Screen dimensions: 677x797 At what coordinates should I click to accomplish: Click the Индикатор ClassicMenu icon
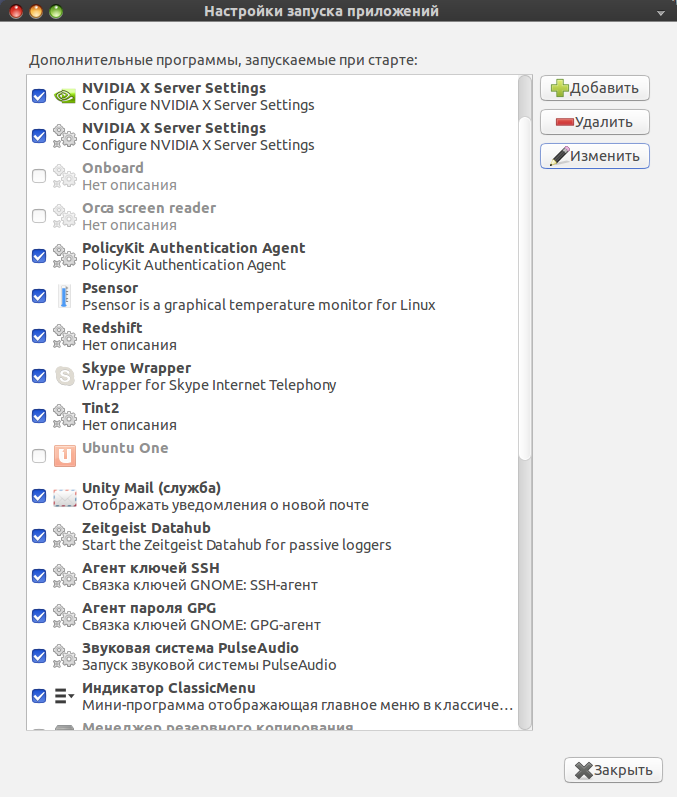[64, 696]
